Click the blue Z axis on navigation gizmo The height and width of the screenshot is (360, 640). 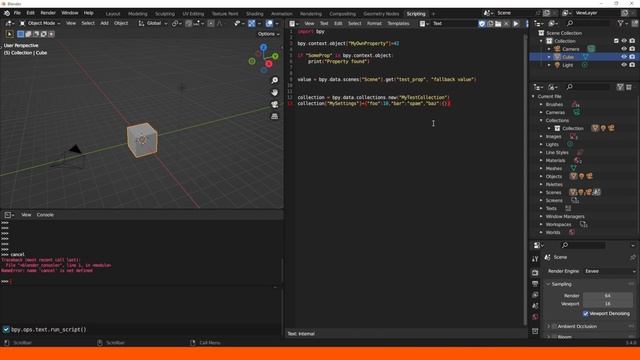click(x=264, y=48)
